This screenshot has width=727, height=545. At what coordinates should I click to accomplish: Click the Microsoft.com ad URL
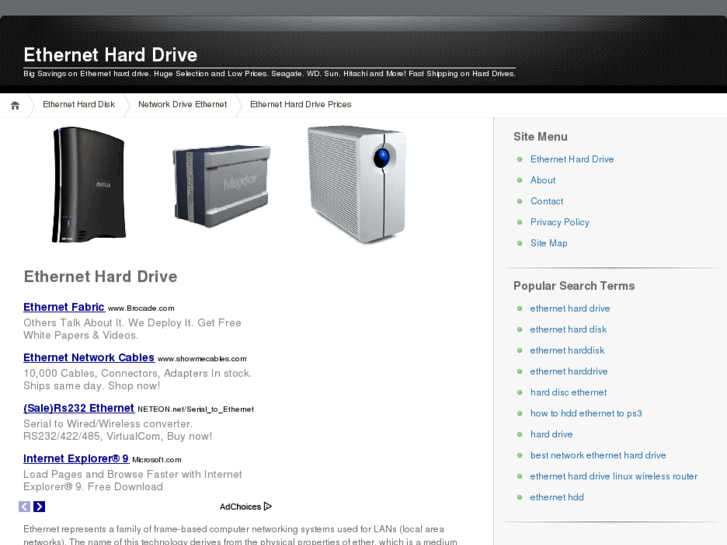point(157,460)
